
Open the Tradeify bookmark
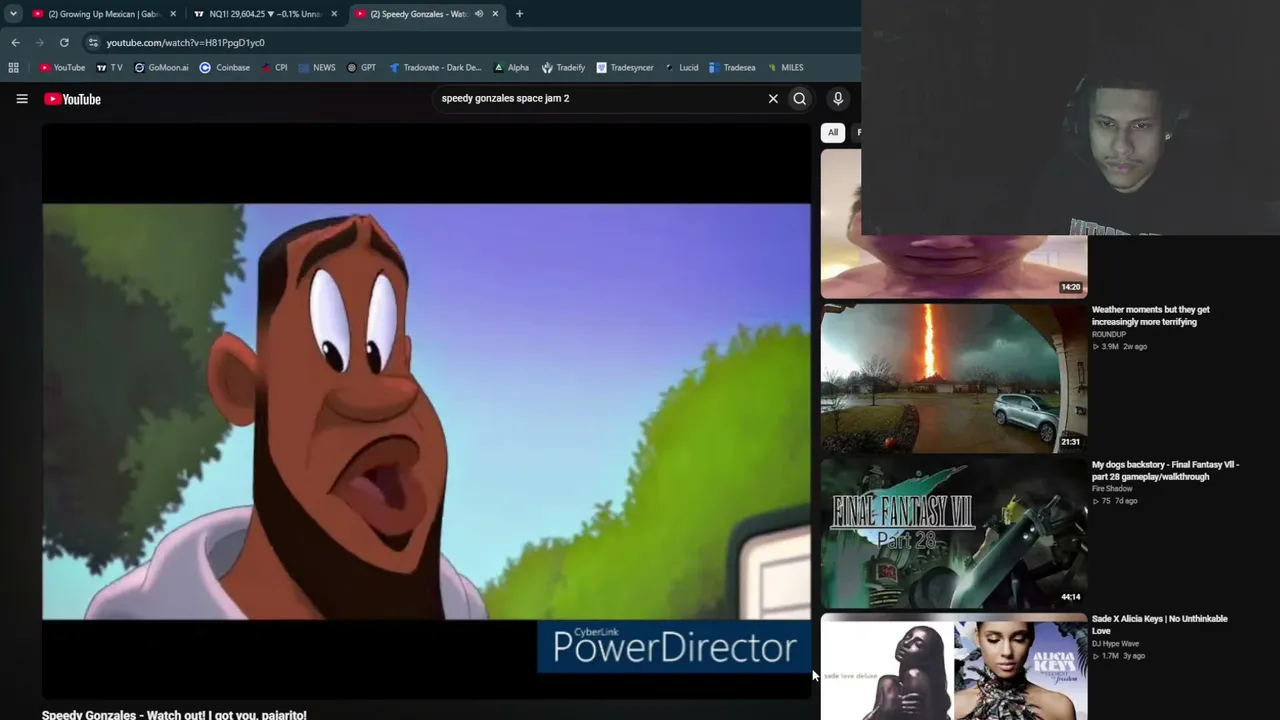(x=564, y=68)
